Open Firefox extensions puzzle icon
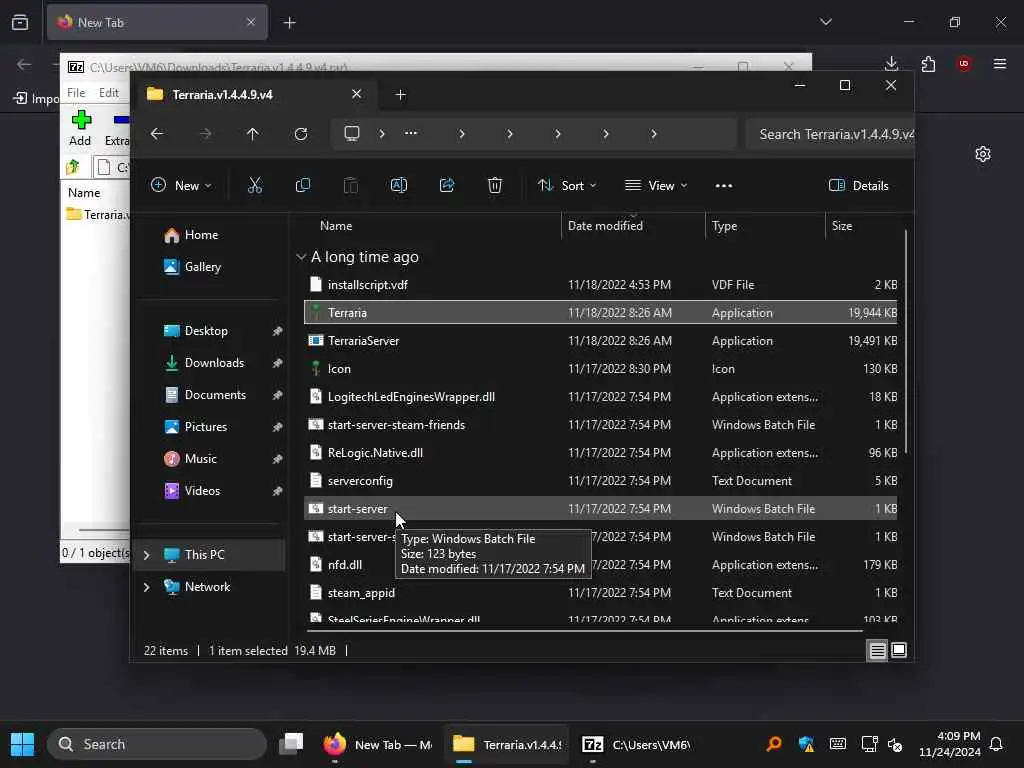 tap(928, 63)
